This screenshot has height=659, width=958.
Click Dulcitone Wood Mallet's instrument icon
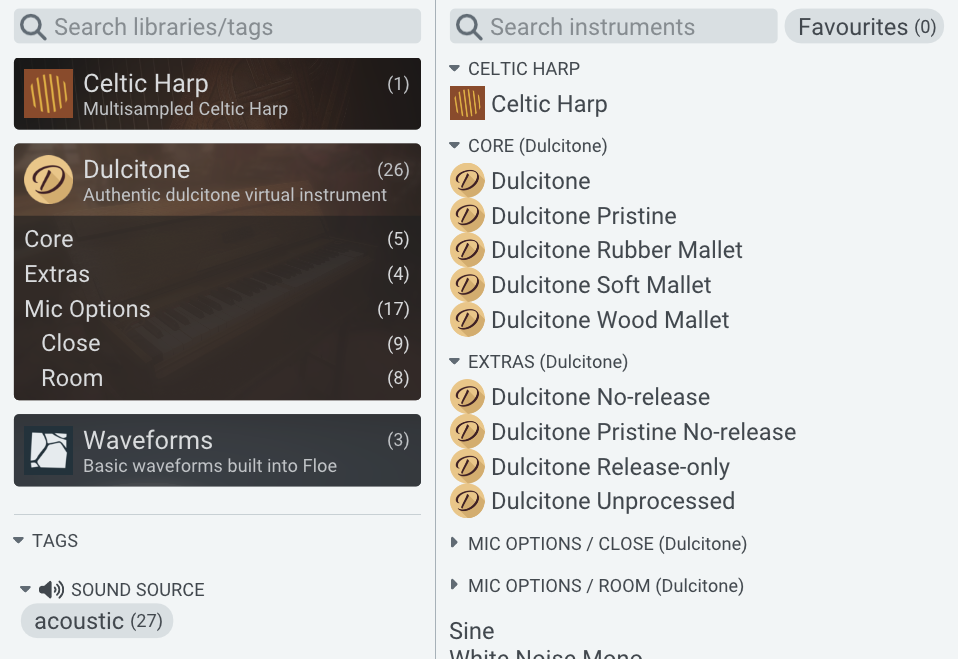tap(467, 320)
